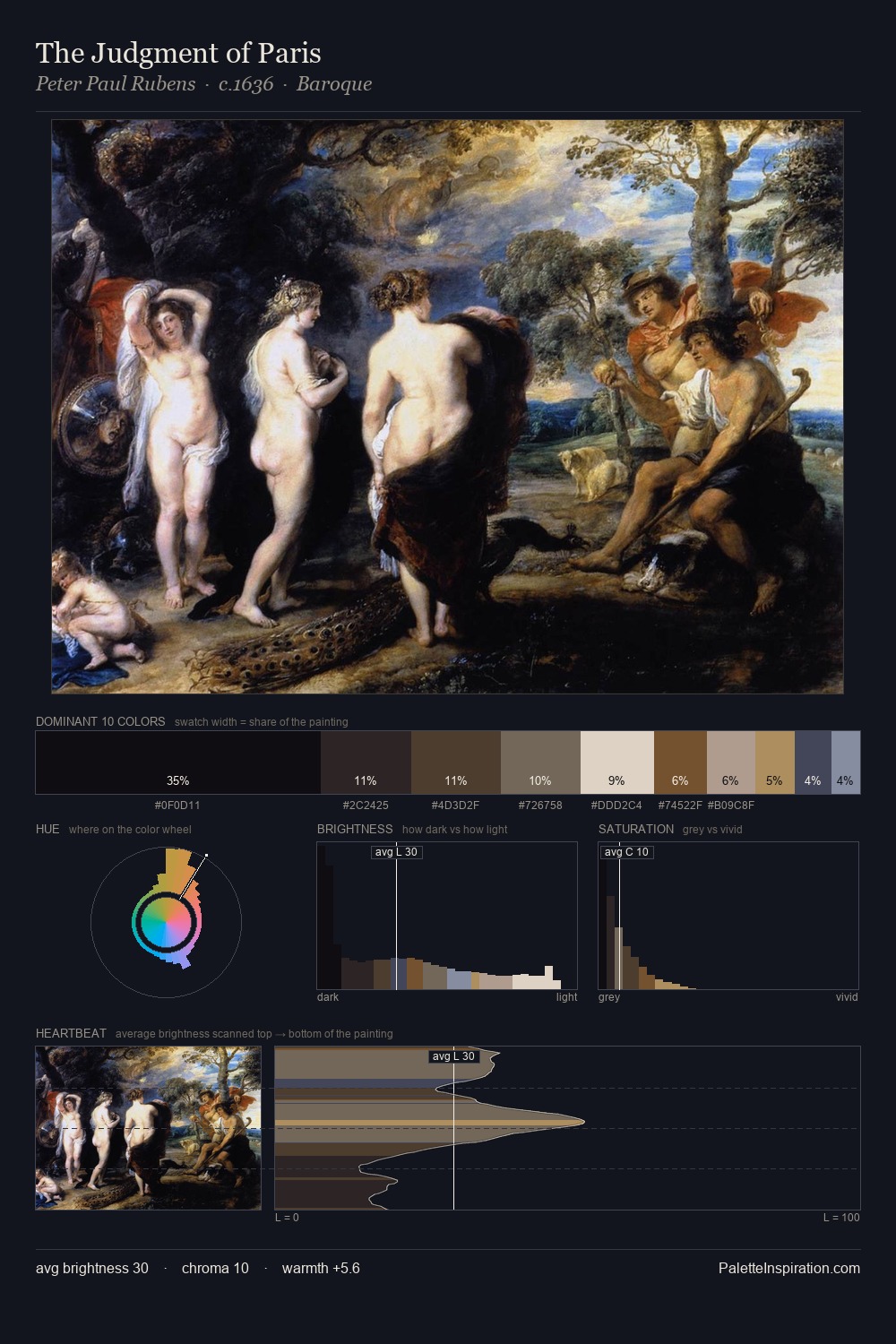Click the 'avg L 30' label in Heartbeat

pos(453,1056)
